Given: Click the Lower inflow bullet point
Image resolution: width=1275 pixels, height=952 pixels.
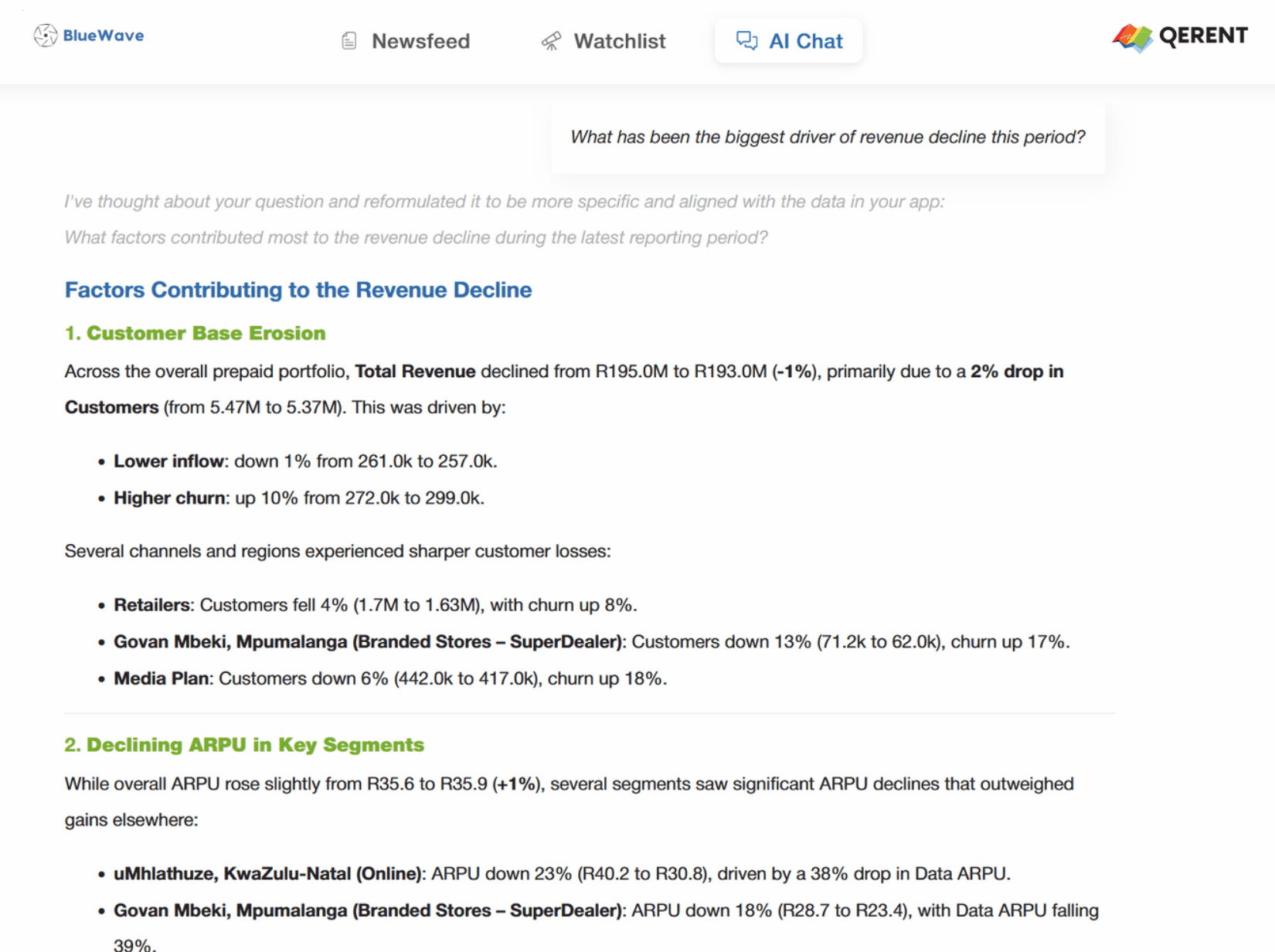Looking at the screenshot, I should [305, 461].
